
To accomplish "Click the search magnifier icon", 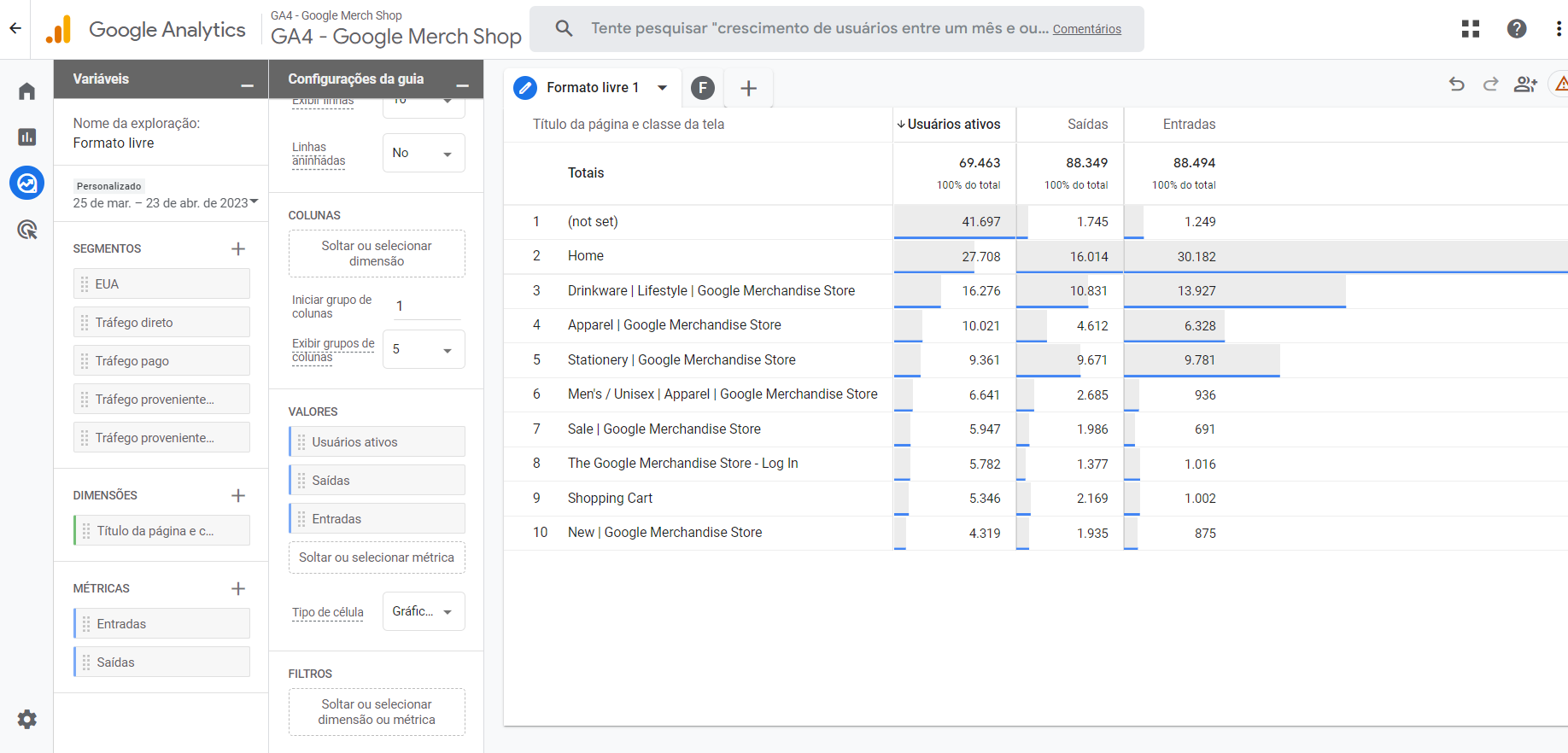I will coord(564,28).
